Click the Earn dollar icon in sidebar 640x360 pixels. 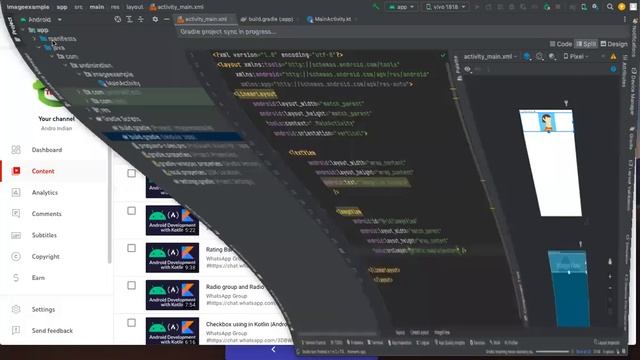pyautogui.click(x=16, y=278)
